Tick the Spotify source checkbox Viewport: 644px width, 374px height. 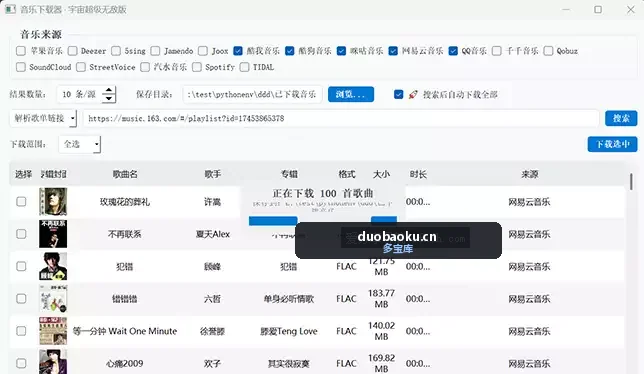[197, 67]
